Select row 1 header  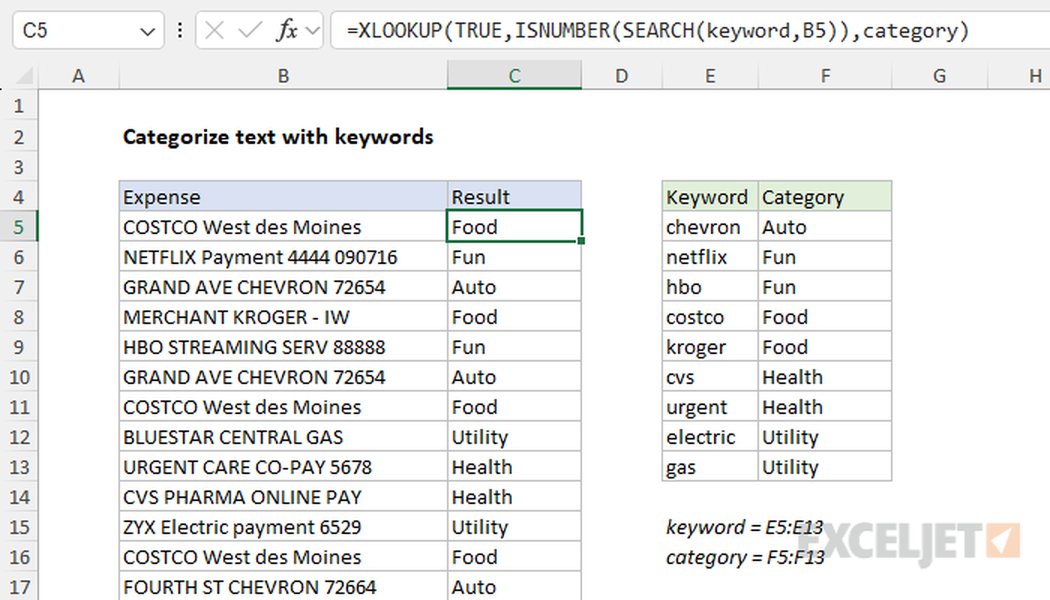click(19, 106)
